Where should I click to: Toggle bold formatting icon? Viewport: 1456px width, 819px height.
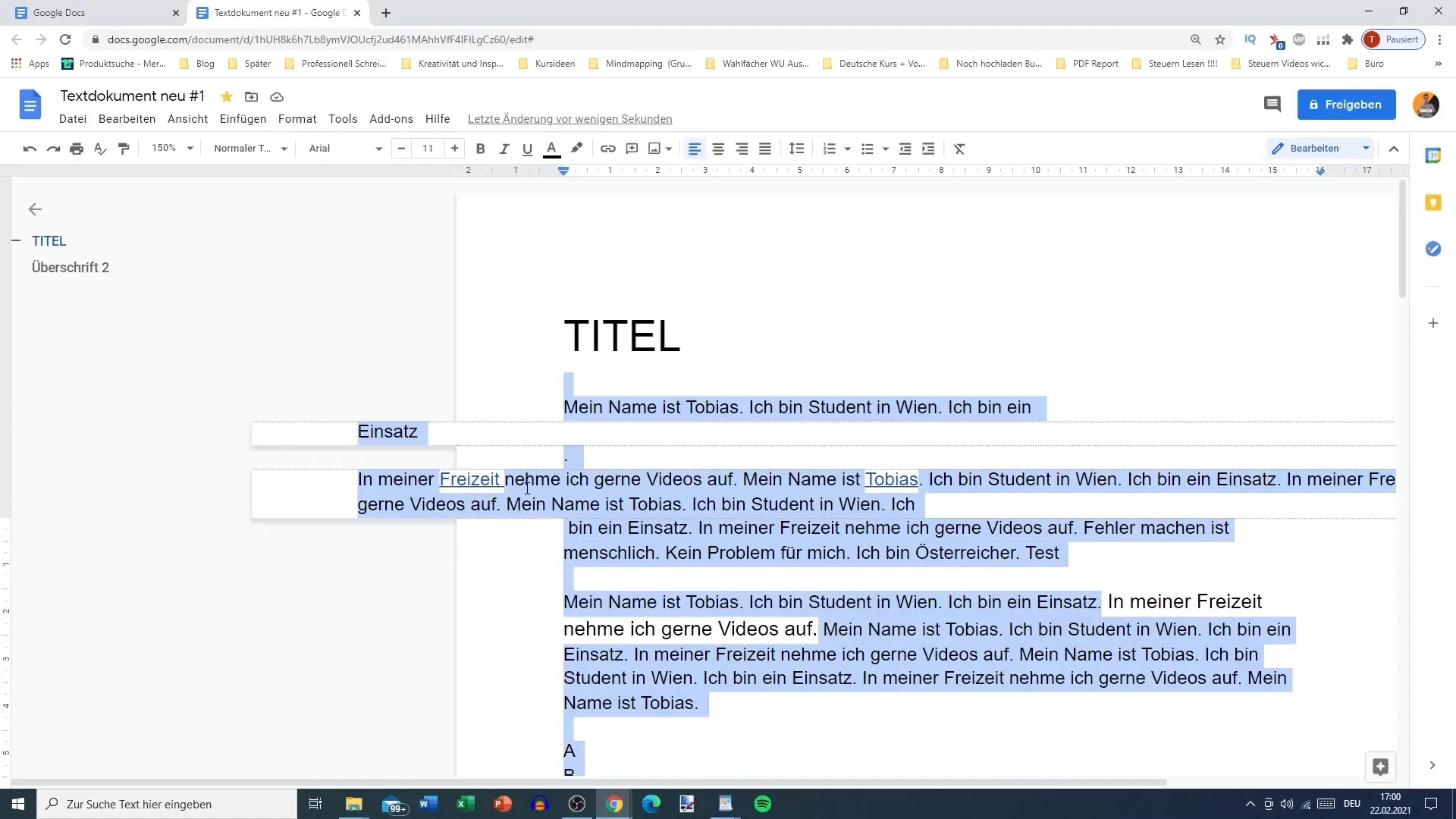tap(480, 148)
